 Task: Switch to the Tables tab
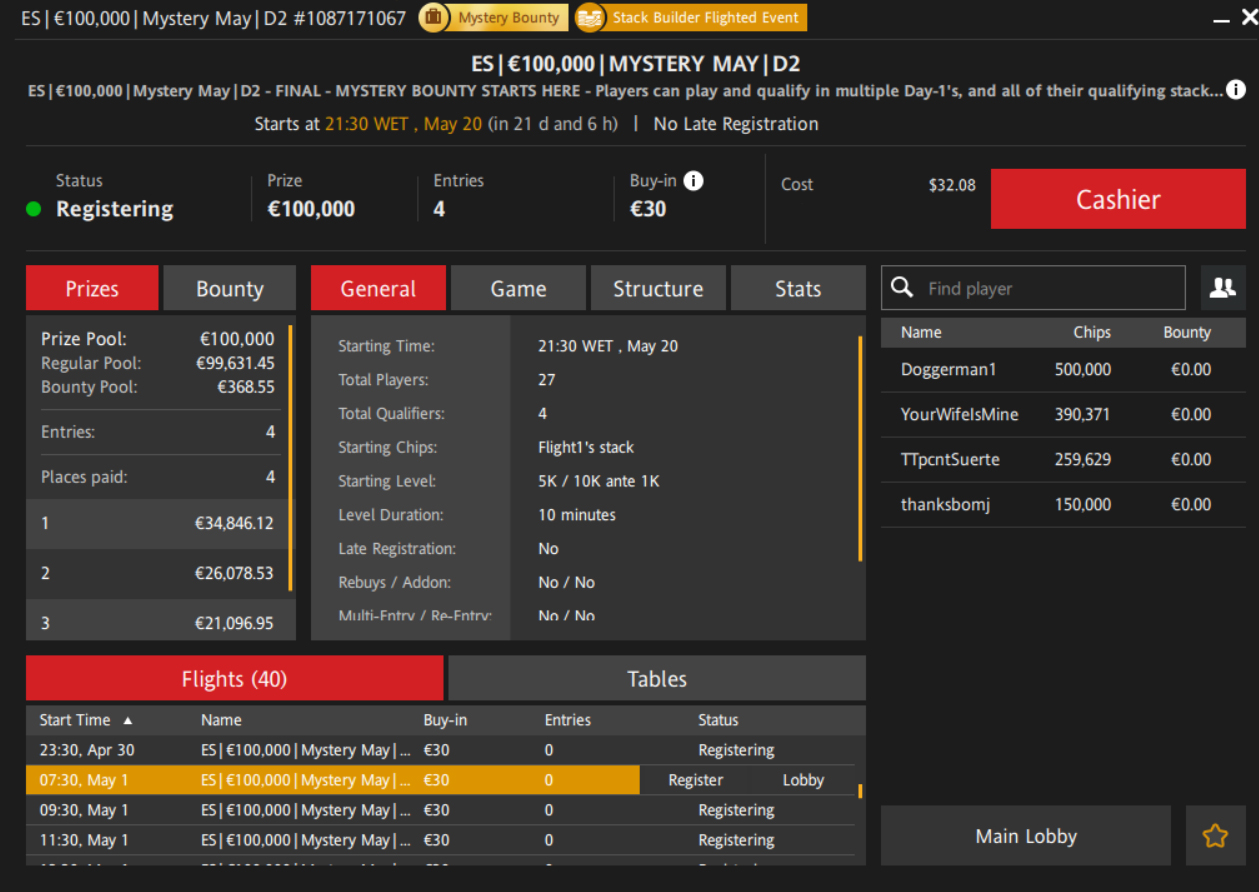pyautogui.click(x=656, y=679)
